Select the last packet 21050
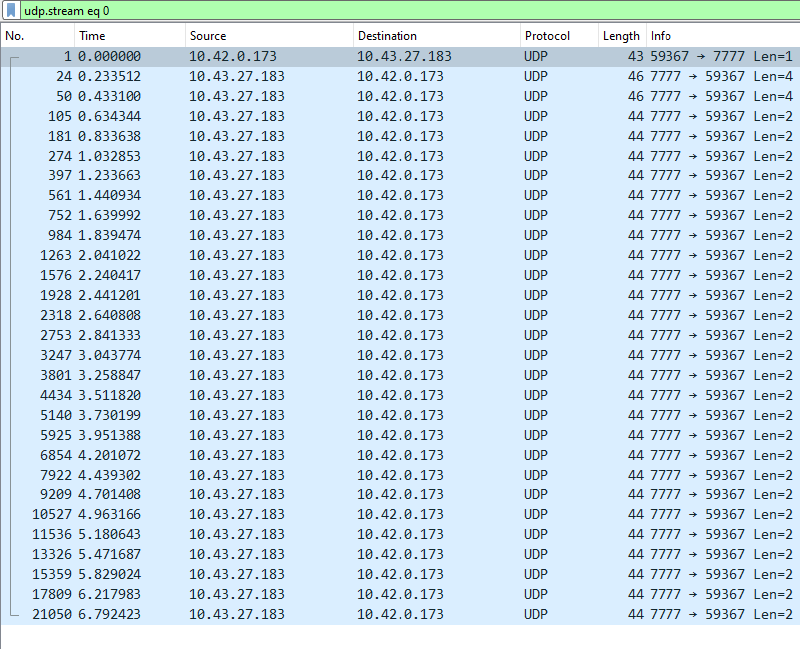800x649 pixels. coord(300,614)
